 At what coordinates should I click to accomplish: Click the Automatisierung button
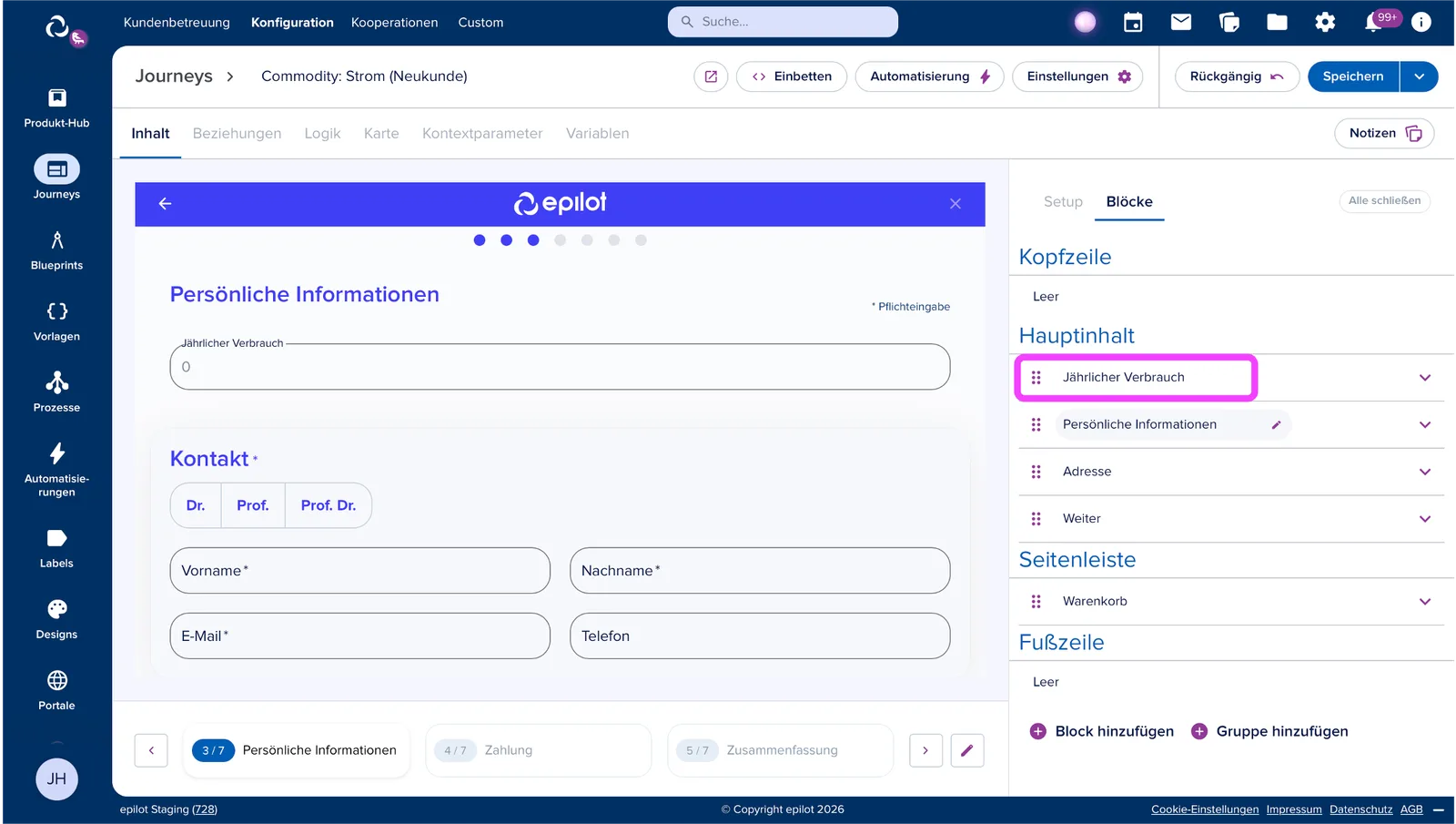coord(929,76)
